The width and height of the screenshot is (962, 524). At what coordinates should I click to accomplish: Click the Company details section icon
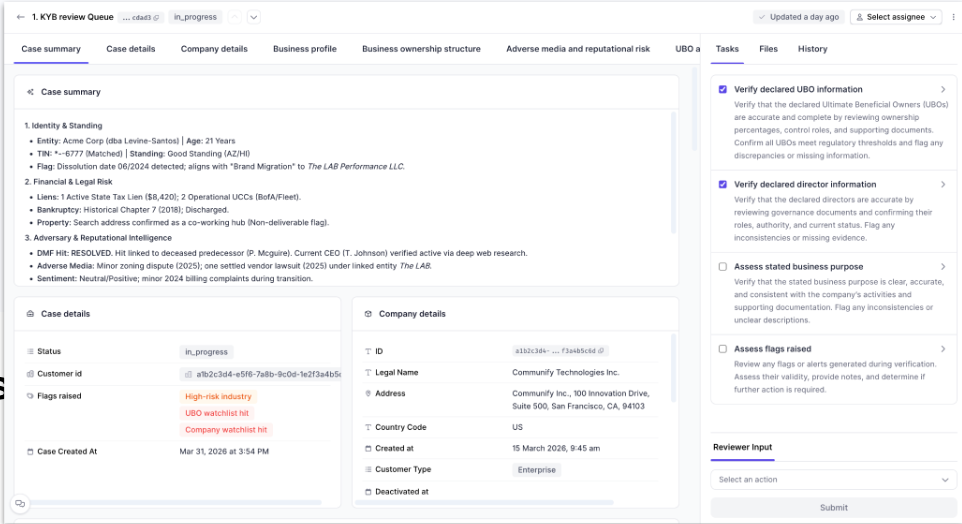368,314
